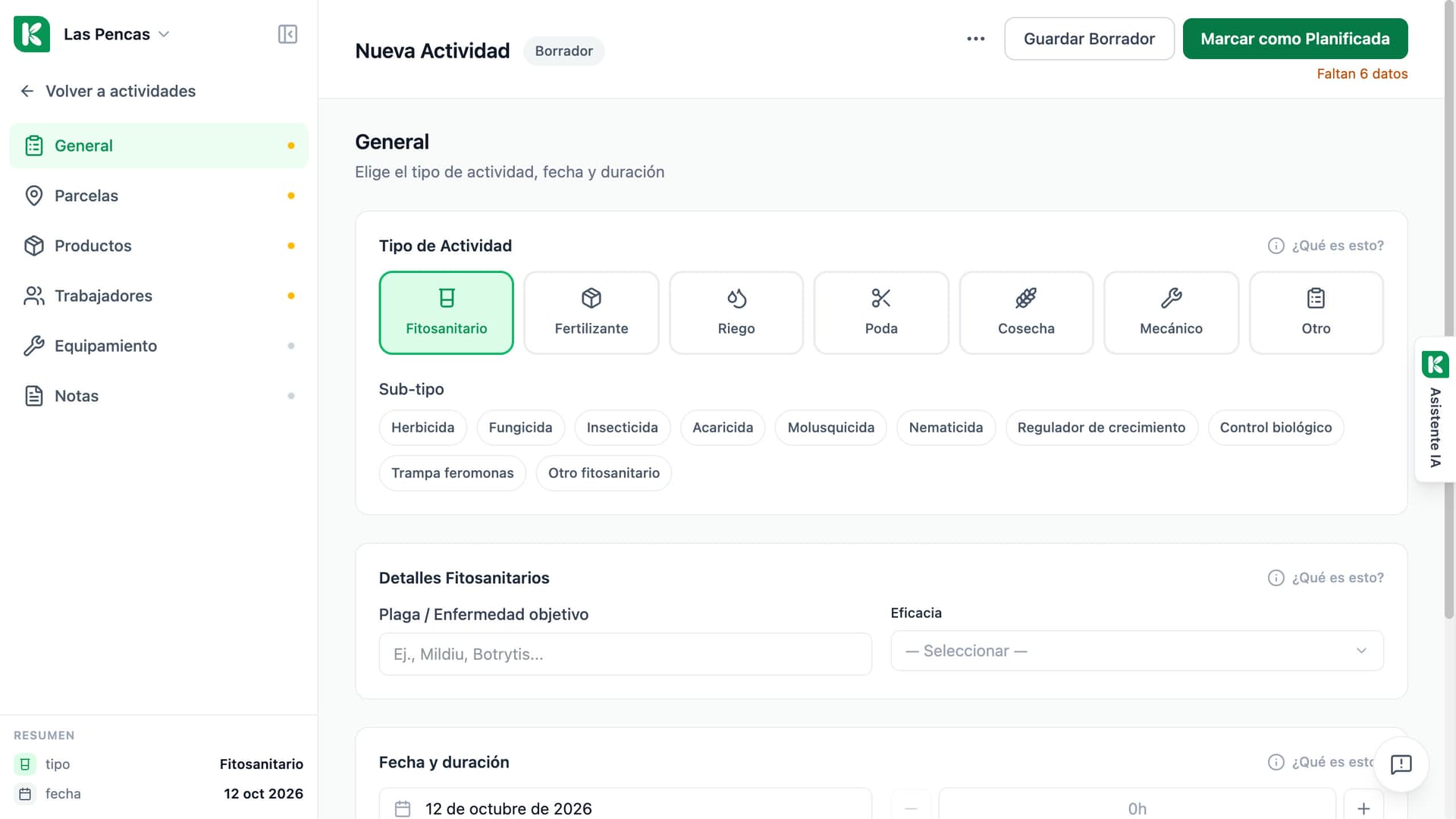The image size is (1456, 819).
Task: Choose the Fungicida sub-type chip
Action: point(520,428)
